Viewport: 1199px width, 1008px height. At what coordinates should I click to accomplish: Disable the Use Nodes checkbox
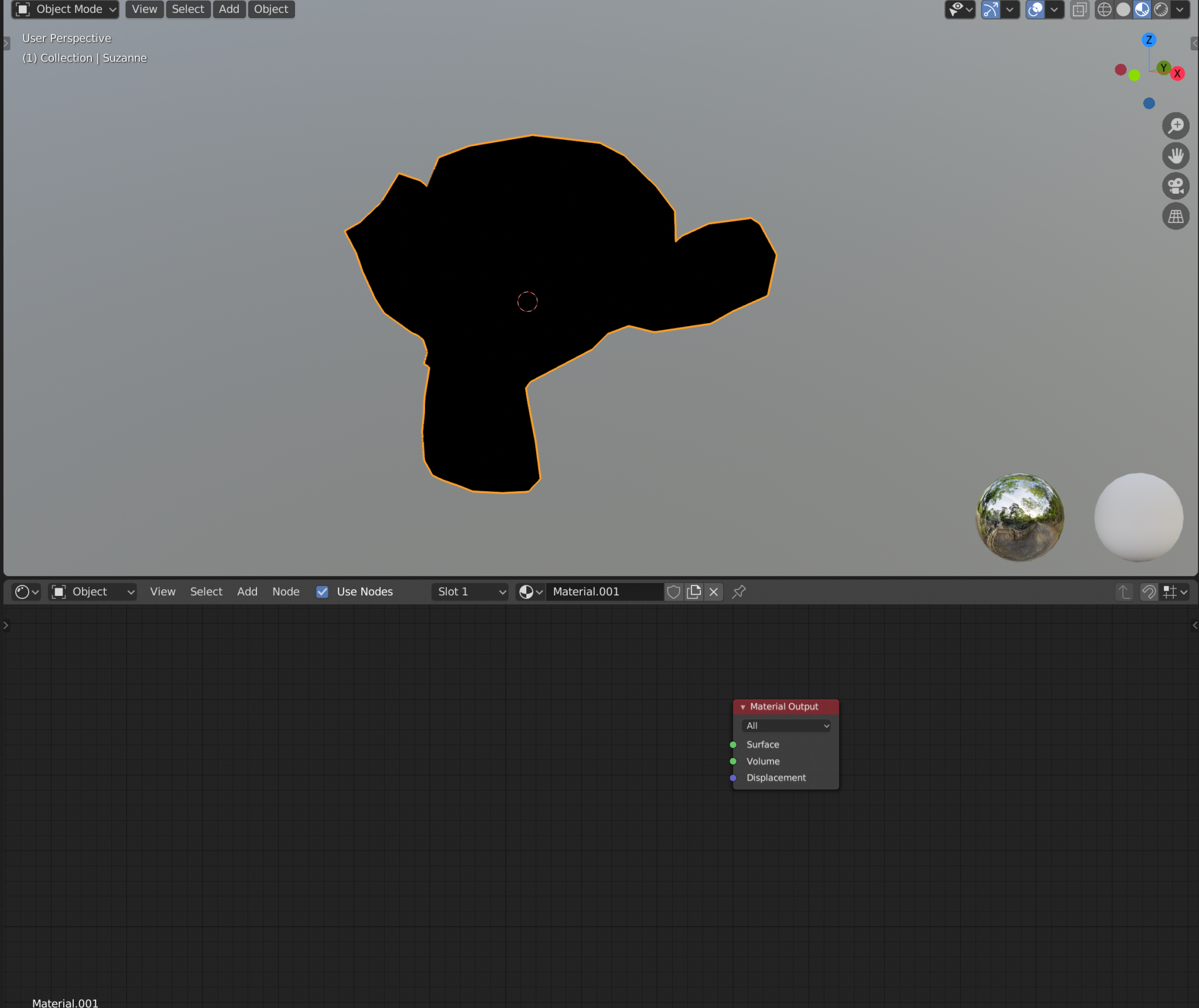click(323, 592)
